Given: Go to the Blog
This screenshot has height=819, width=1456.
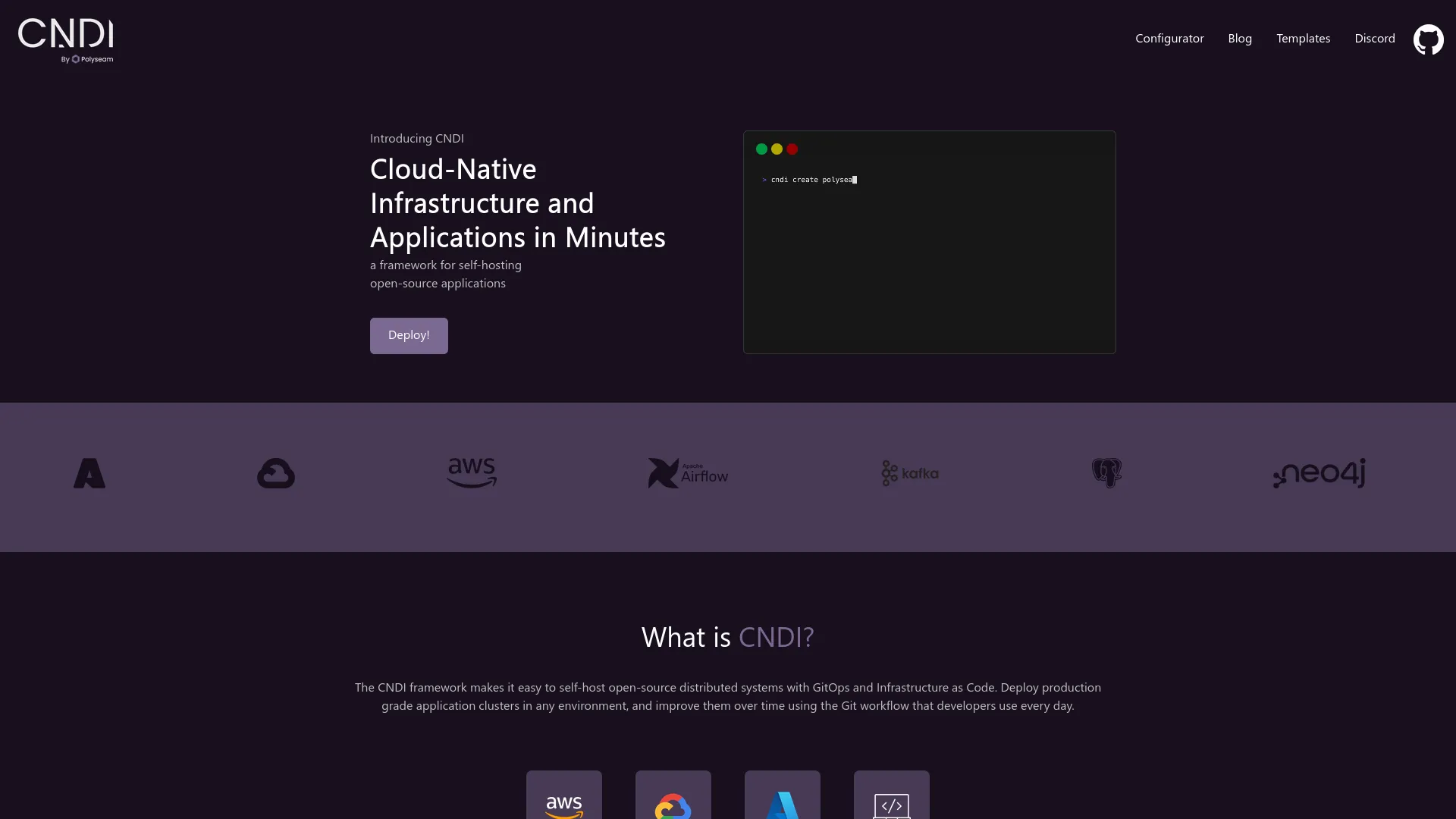Looking at the screenshot, I should [1240, 39].
